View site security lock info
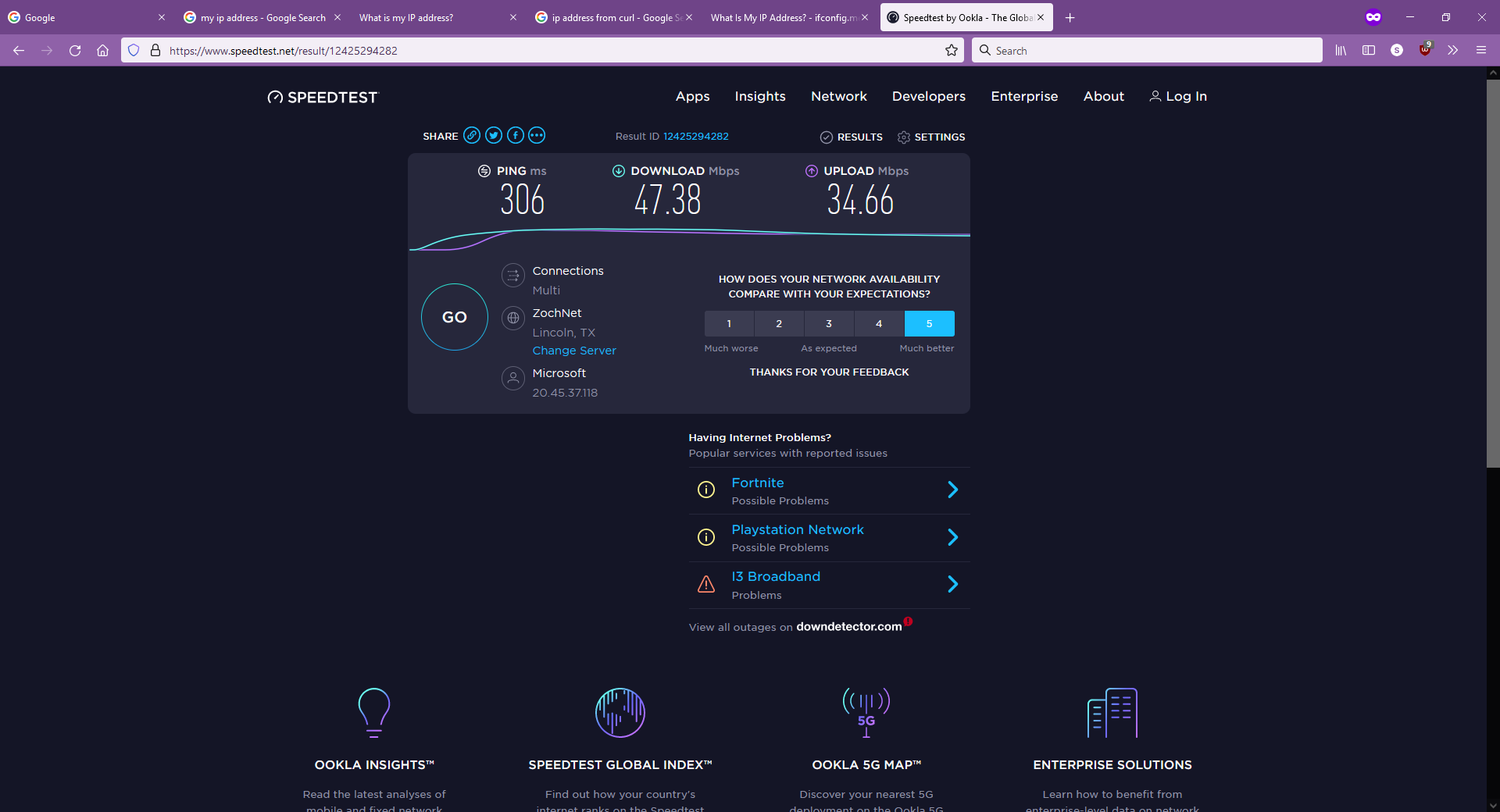Screen dimensions: 1500x812 click(x=155, y=50)
